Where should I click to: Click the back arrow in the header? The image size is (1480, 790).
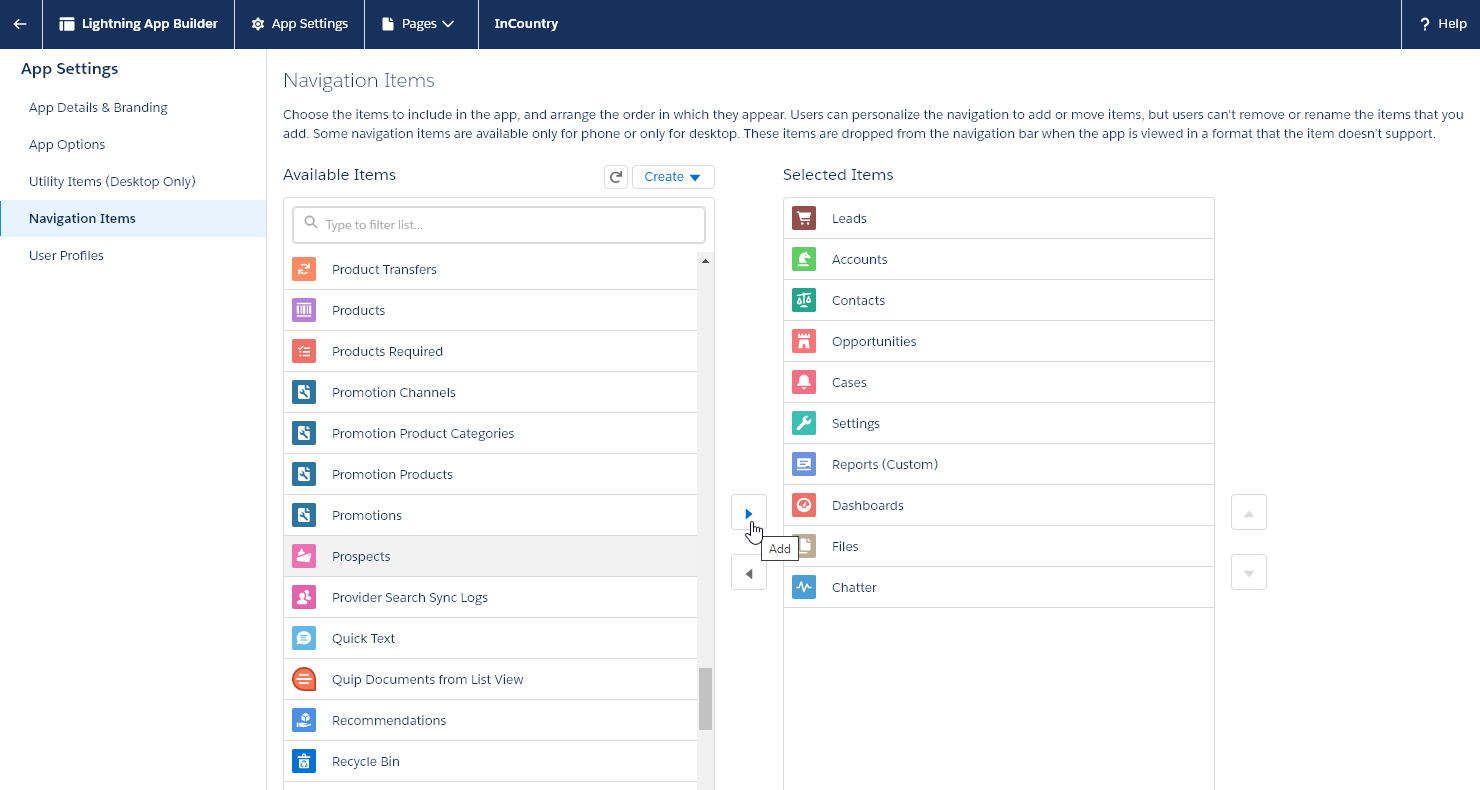[x=20, y=24]
